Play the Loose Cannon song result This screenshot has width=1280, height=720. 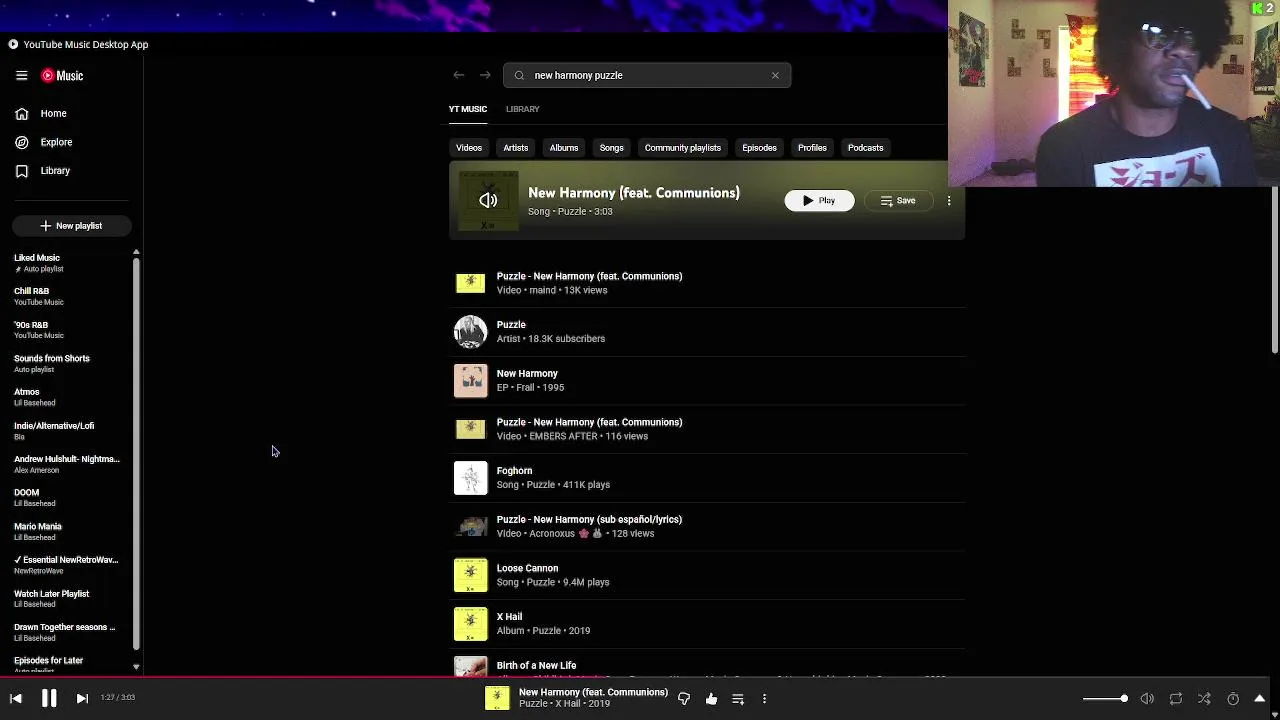point(708,575)
